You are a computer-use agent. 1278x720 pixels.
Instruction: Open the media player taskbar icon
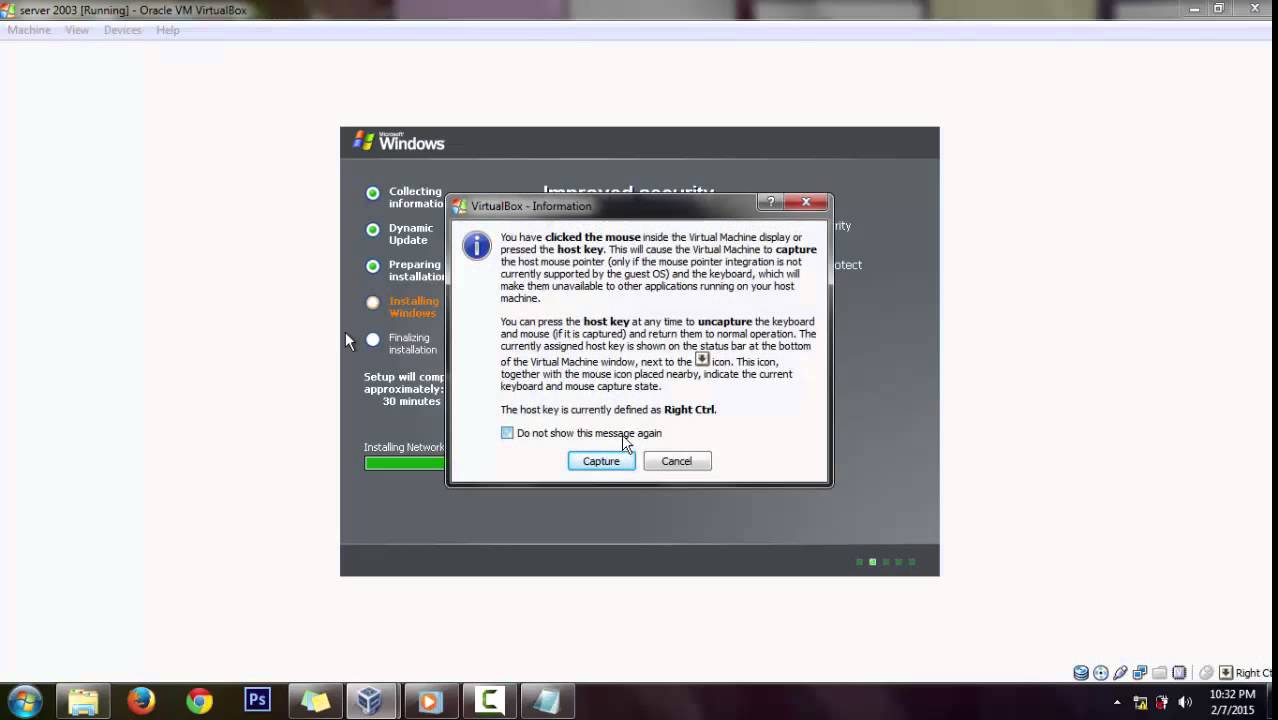(x=431, y=701)
